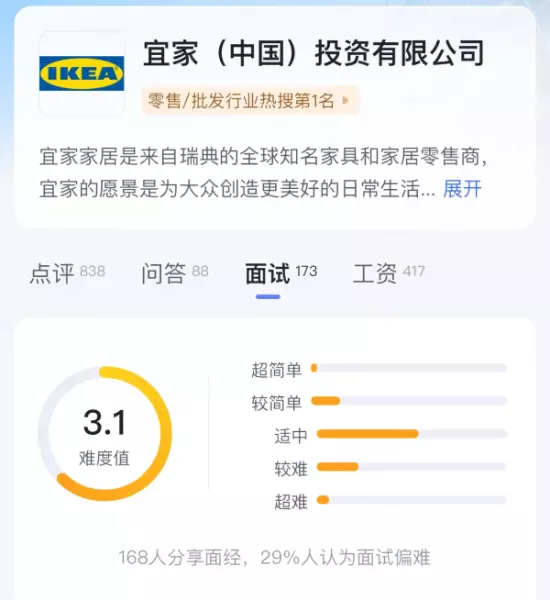550x600 pixels.
Task: Tap the 适中 label text
Action: click(x=291, y=436)
